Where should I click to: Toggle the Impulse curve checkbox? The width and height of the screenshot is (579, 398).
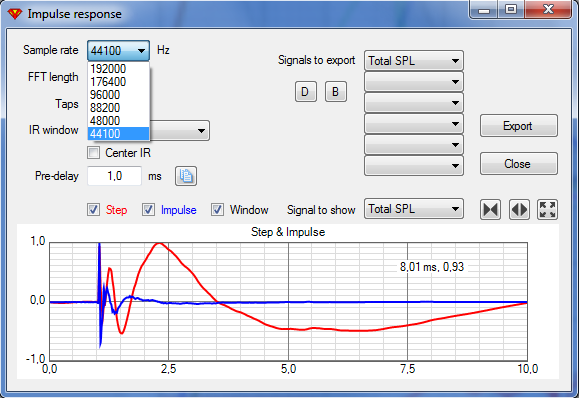[x=148, y=210]
